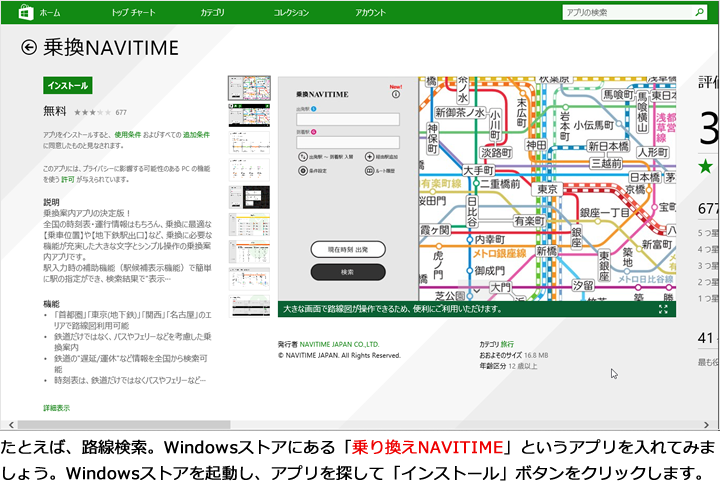Image resolution: width=720 pixels, height=481 pixels.
Task: Open the トップ チャート menu
Action: click(133, 13)
